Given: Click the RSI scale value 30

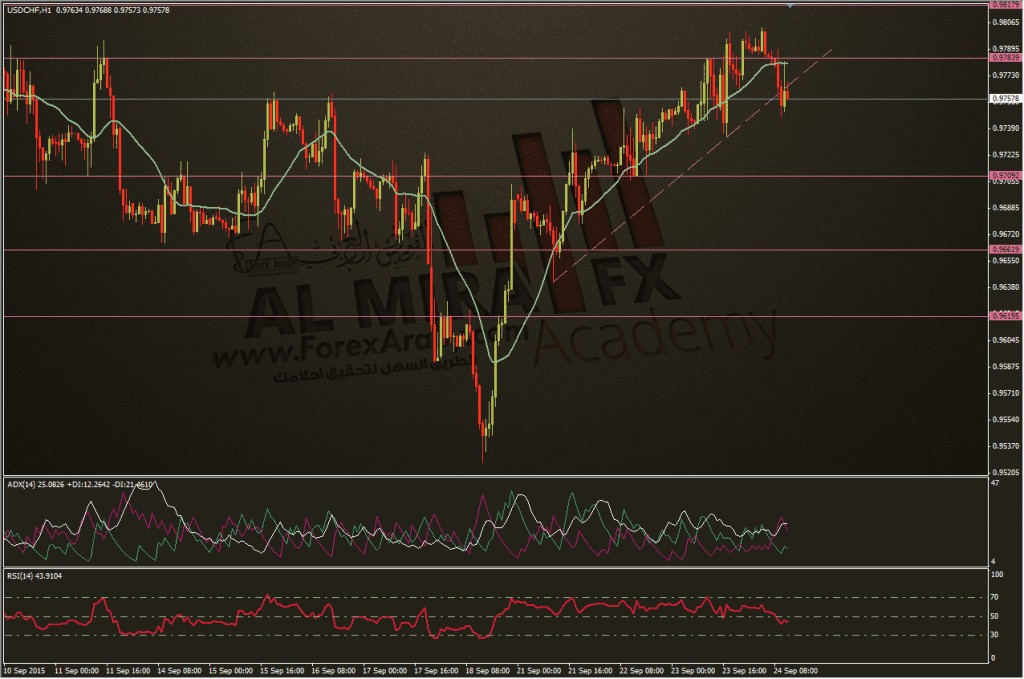Looking at the screenshot, I should pyautogui.click(x=995, y=635).
